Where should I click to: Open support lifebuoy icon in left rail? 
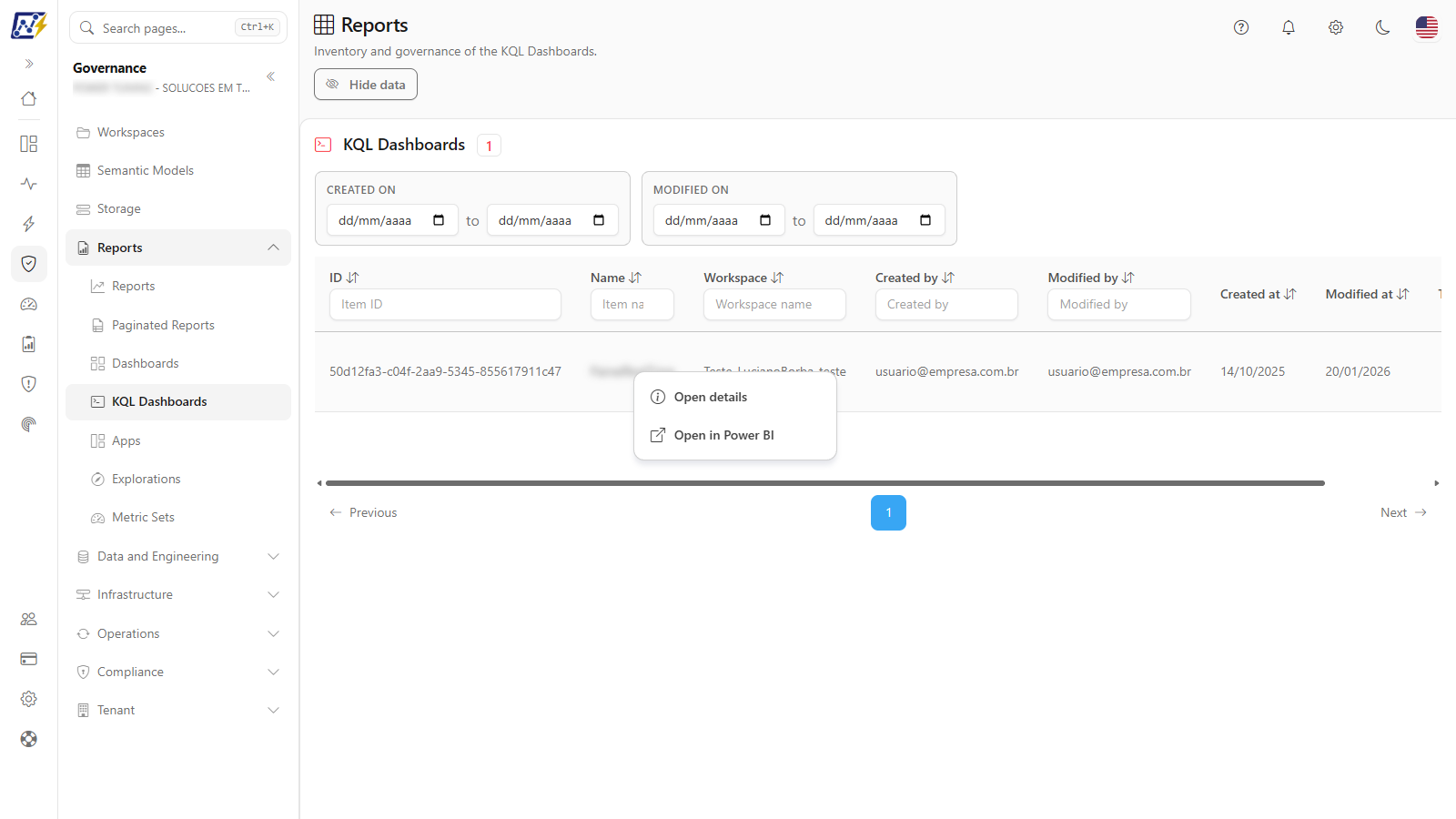pos(29,739)
